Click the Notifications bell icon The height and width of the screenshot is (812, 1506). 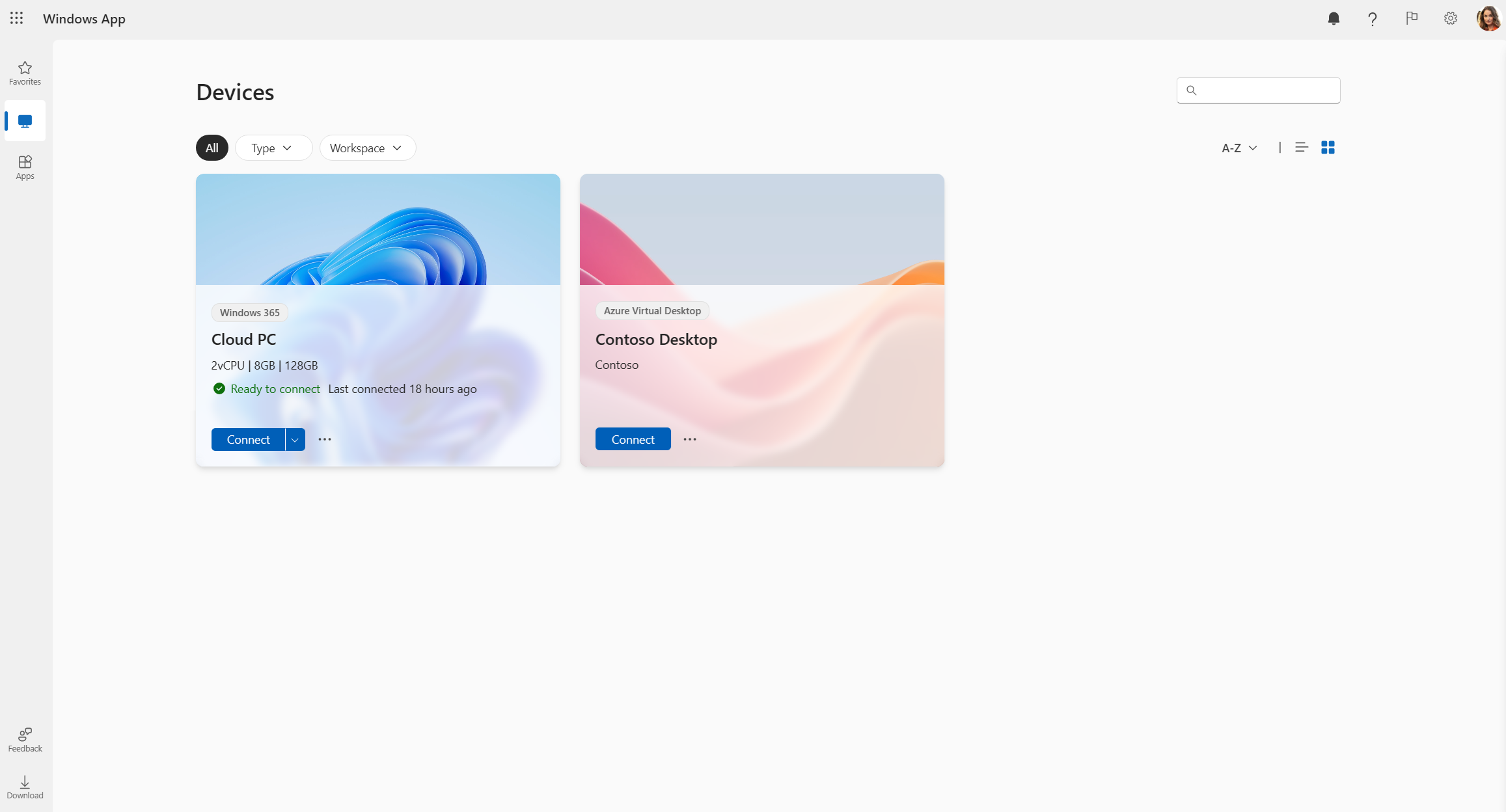(1334, 18)
